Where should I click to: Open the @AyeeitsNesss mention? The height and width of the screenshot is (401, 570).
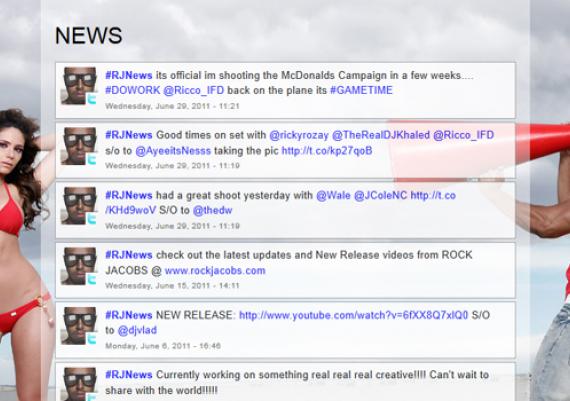(x=173, y=151)
